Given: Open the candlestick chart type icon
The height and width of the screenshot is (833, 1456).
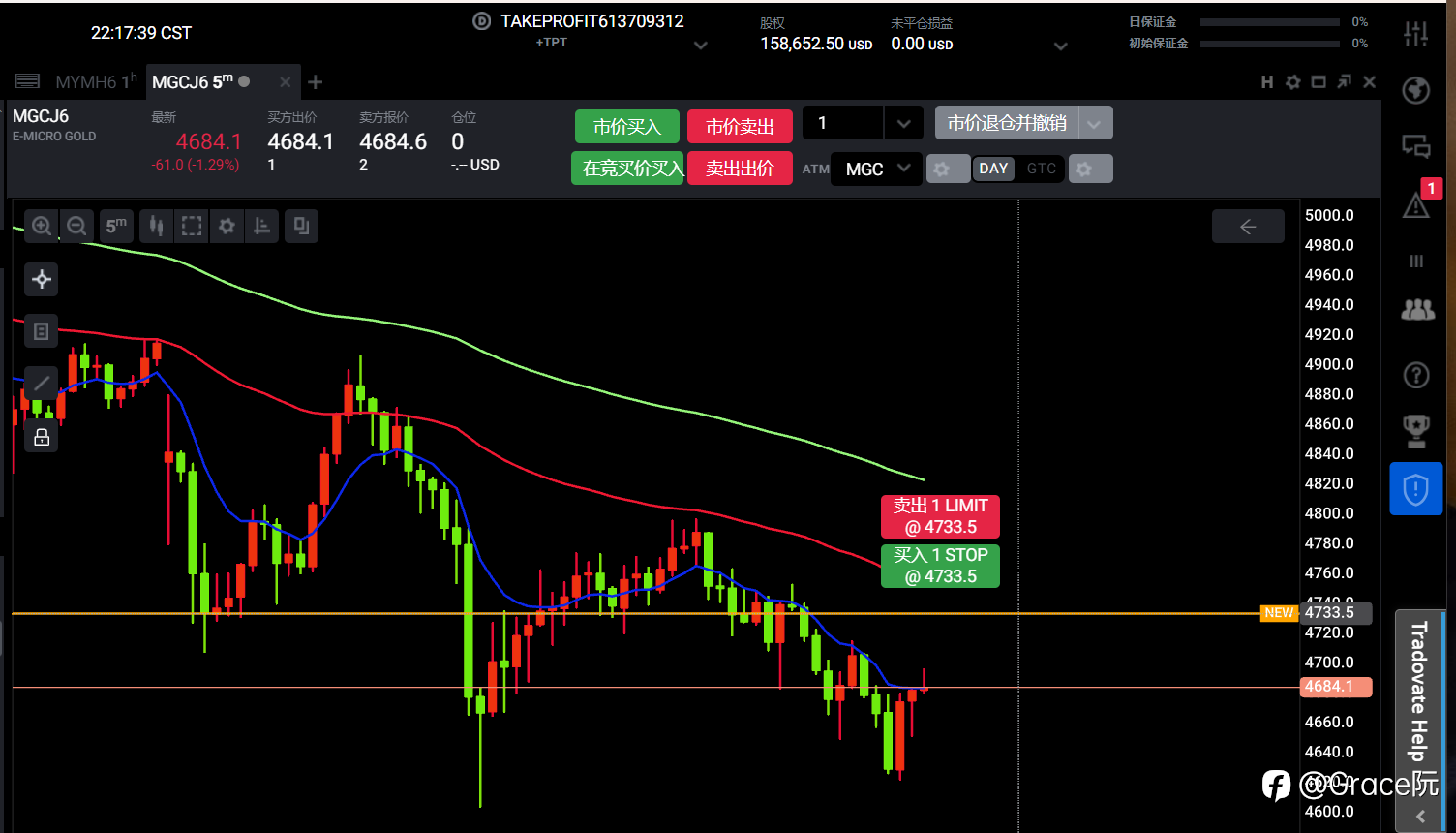Looking at the screenshot, I should (156, 227).
